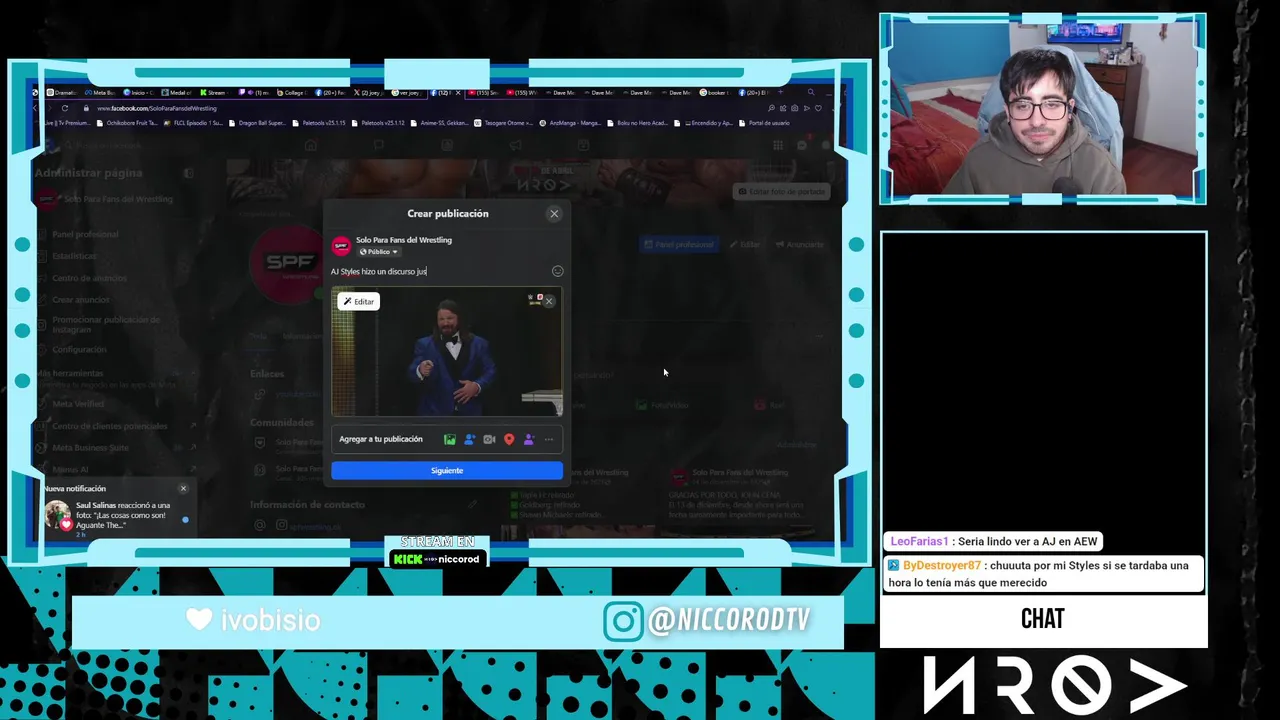Switch to the Meta Bus browser tab

coord(101,93)
